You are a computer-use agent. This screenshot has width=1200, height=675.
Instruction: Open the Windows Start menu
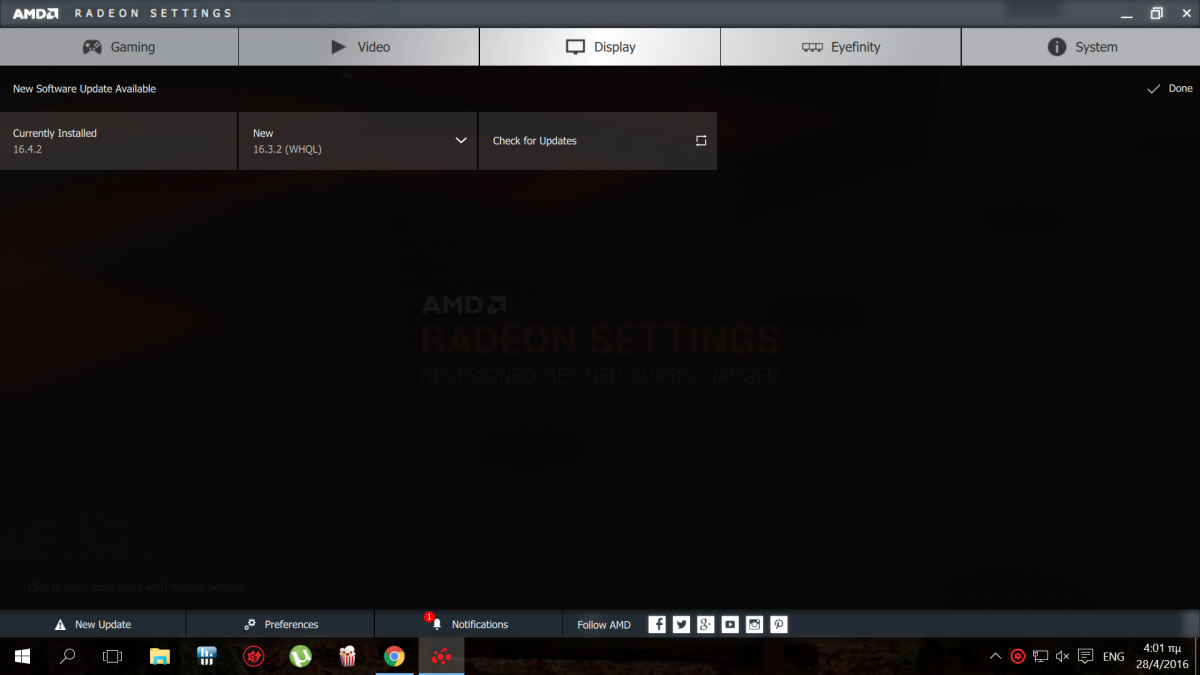[22, 657]
